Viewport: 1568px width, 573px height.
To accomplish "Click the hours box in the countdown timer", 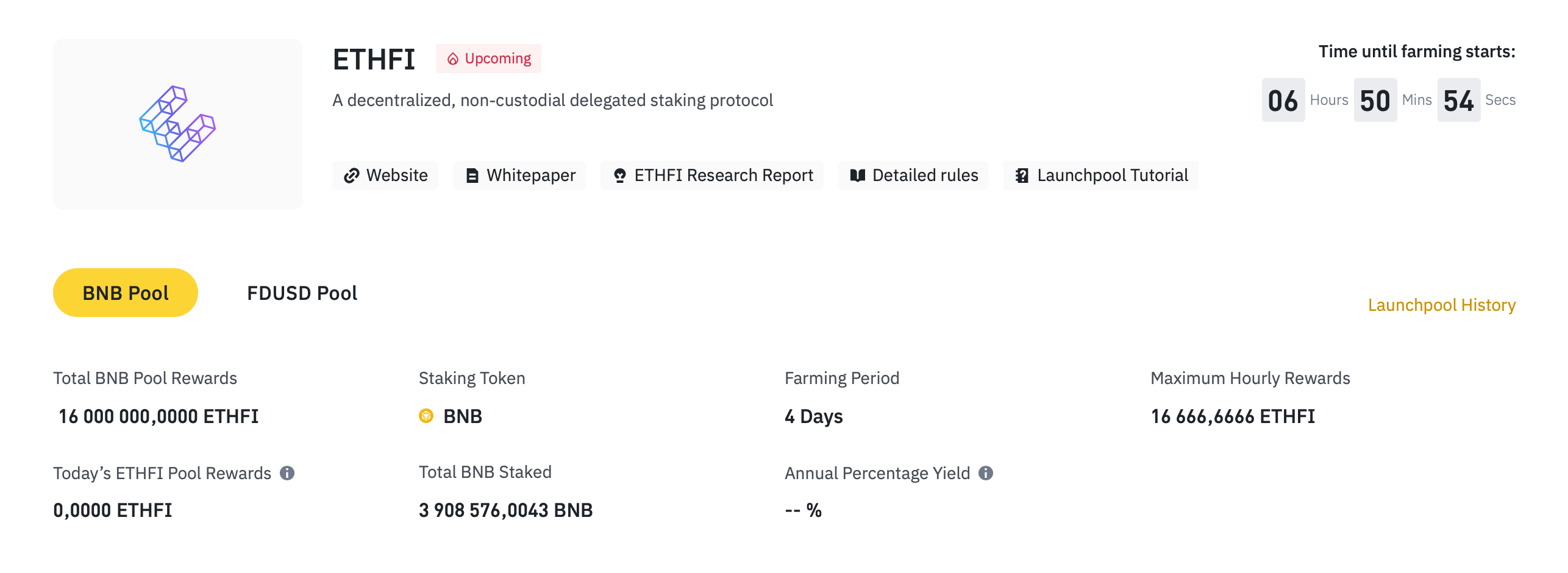I will point(1283,101).
